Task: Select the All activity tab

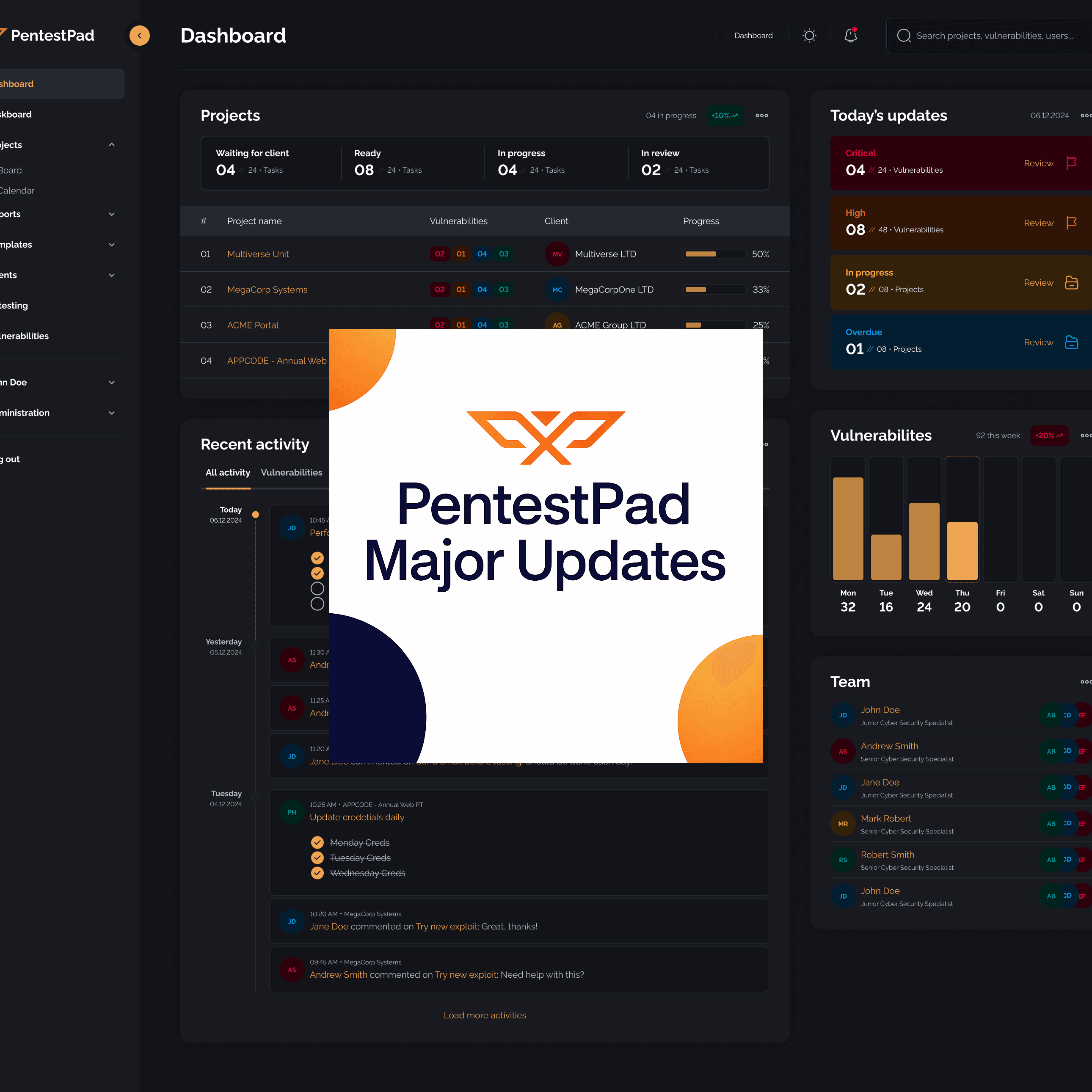Action: pyautogui.click(x=227, y=472)
